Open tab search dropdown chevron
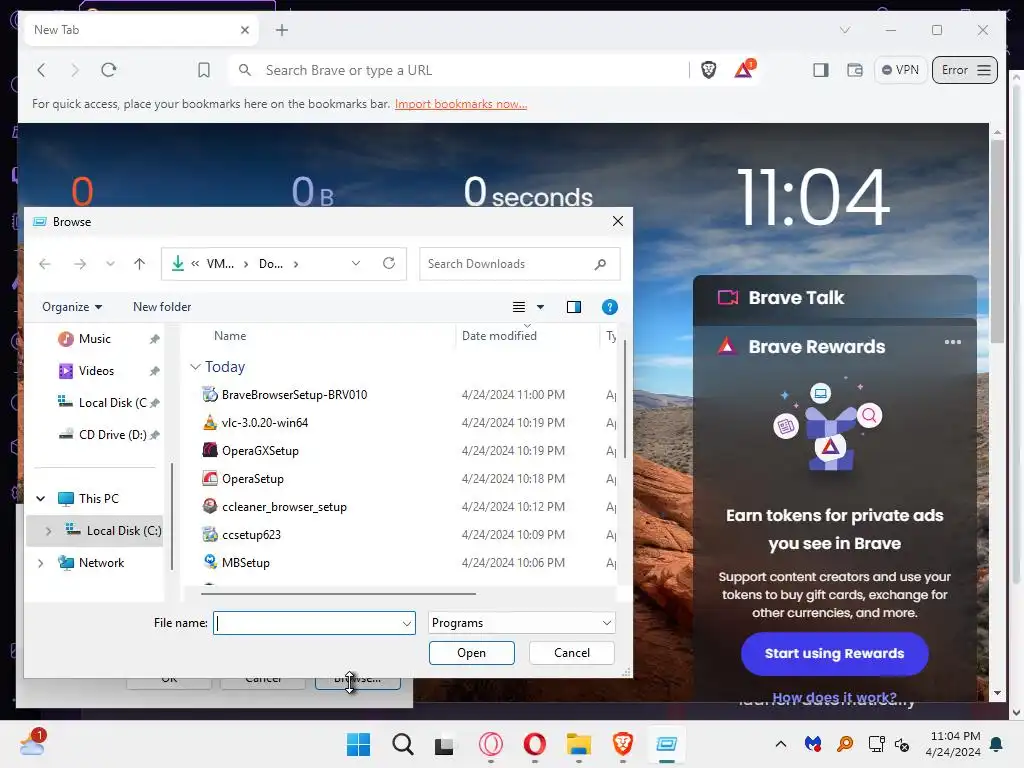This screenshot has height=768, width=1024. click(844, 30)
